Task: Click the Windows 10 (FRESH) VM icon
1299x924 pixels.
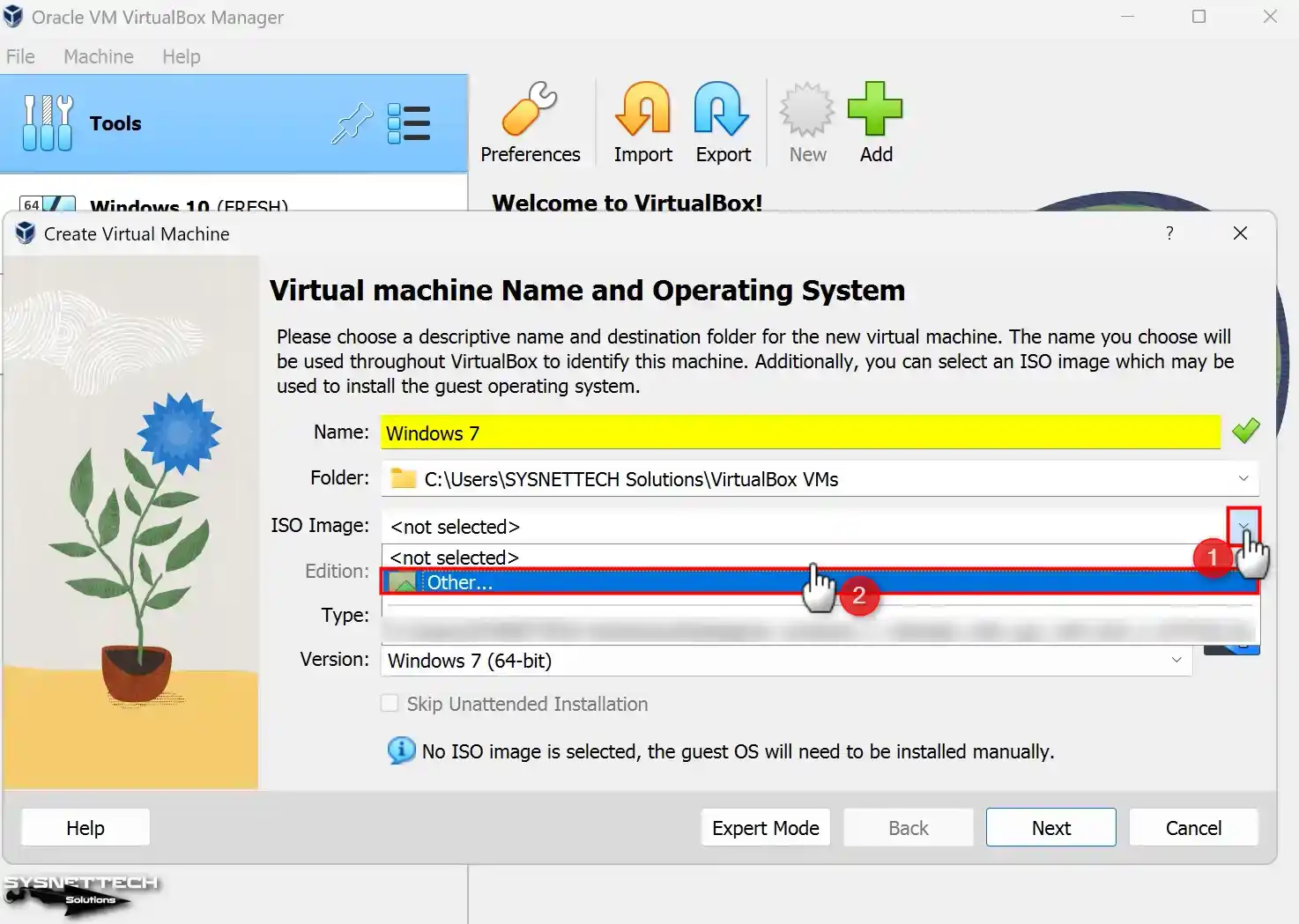Action: (x=48, y=204)
